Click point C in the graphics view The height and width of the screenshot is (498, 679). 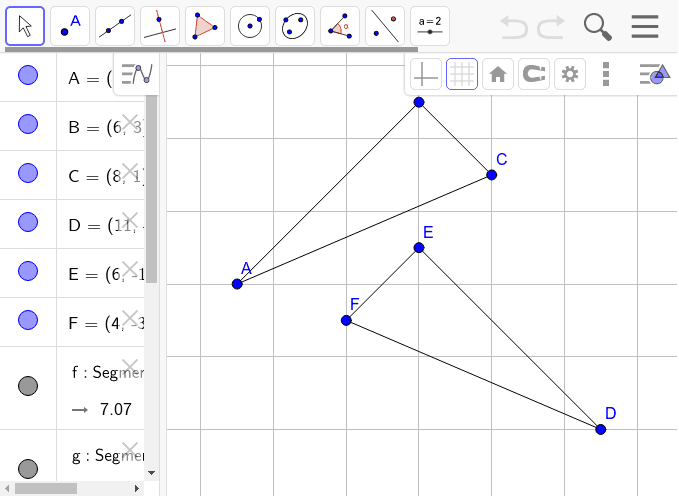[x=491, y=175]
